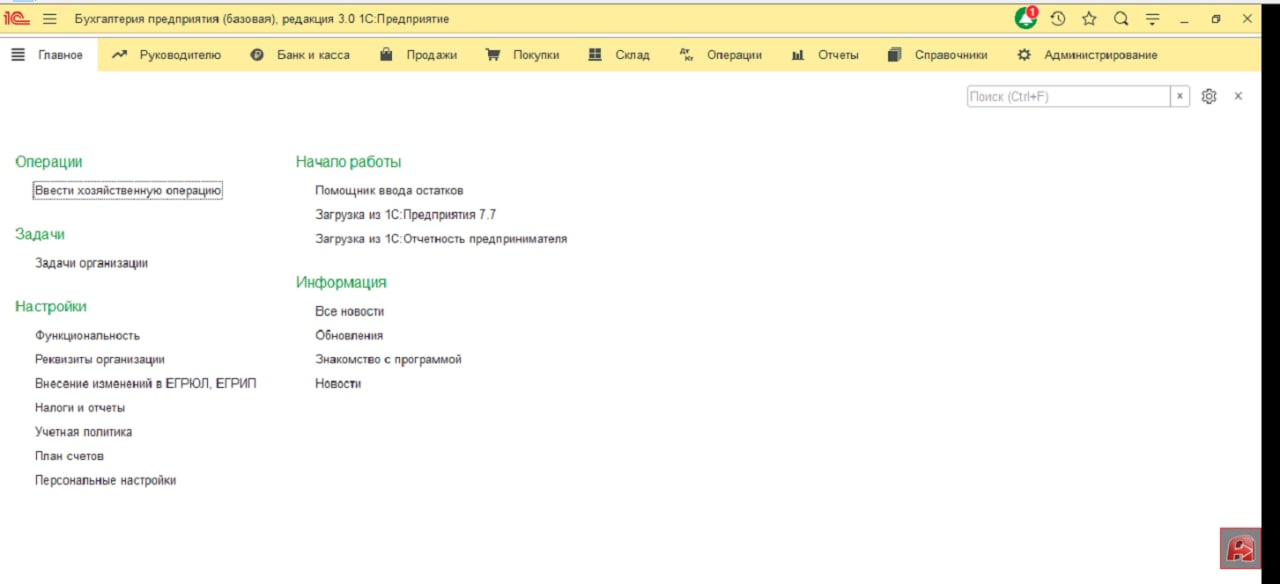Open notifications bell with red badge
The image size is (1280, 584).
tap(1026, 18)
